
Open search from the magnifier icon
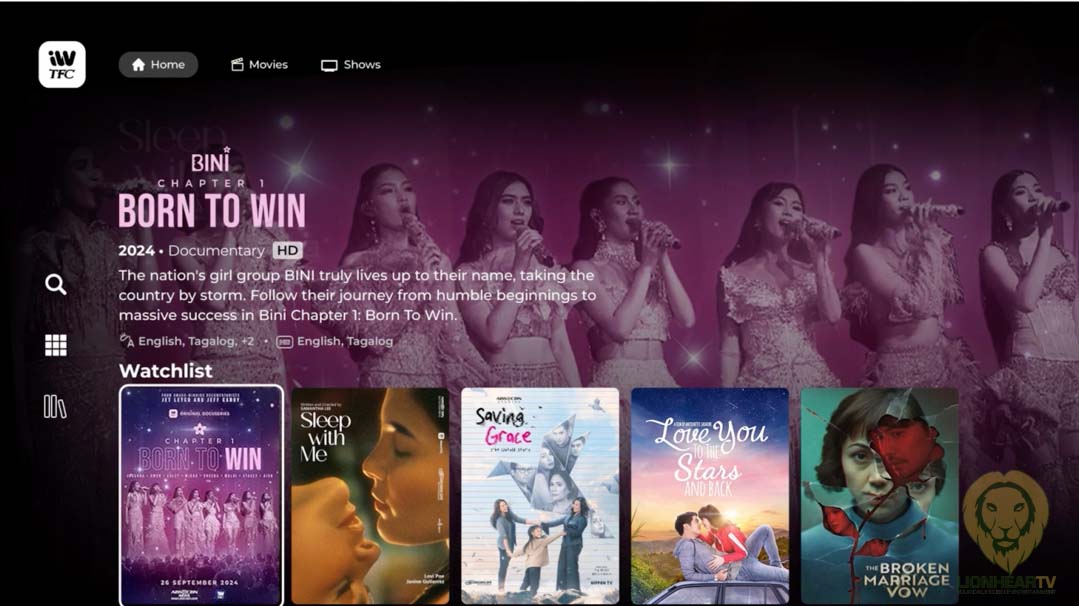tap(56, 284)
